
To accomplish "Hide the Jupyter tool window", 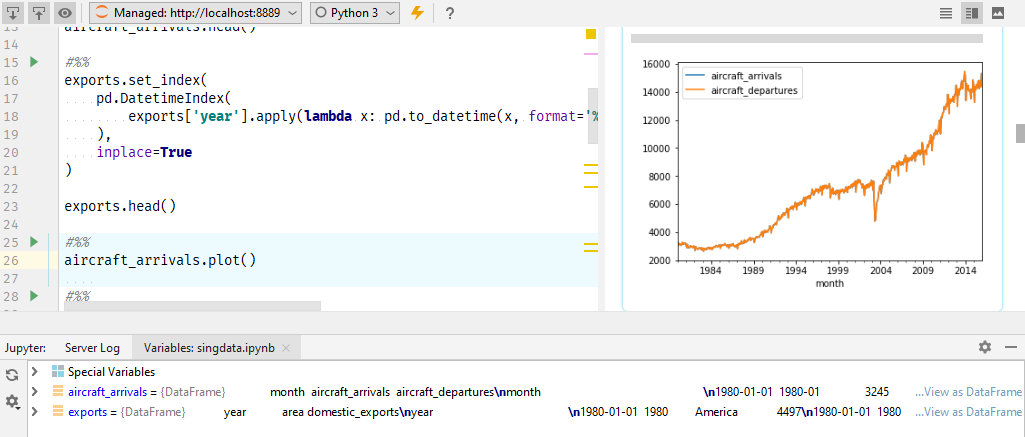I will click(x=1011, y=347).
